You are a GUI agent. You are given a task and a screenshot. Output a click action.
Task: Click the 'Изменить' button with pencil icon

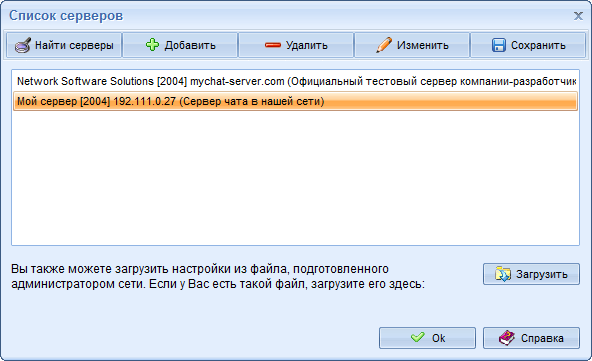tap(412, 45)
